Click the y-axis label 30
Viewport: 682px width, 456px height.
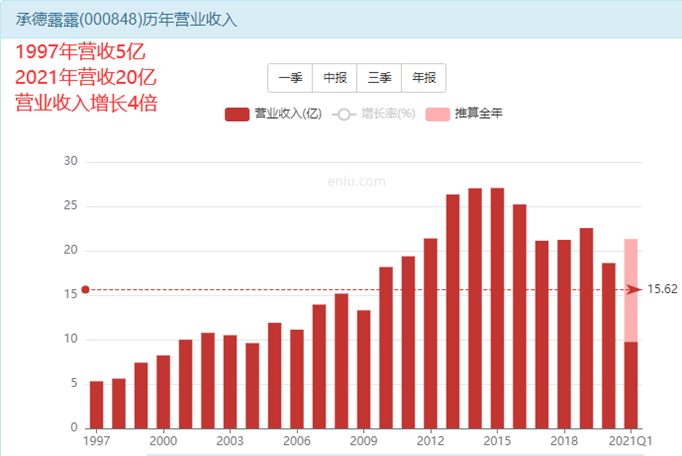[x=70, y=161]
